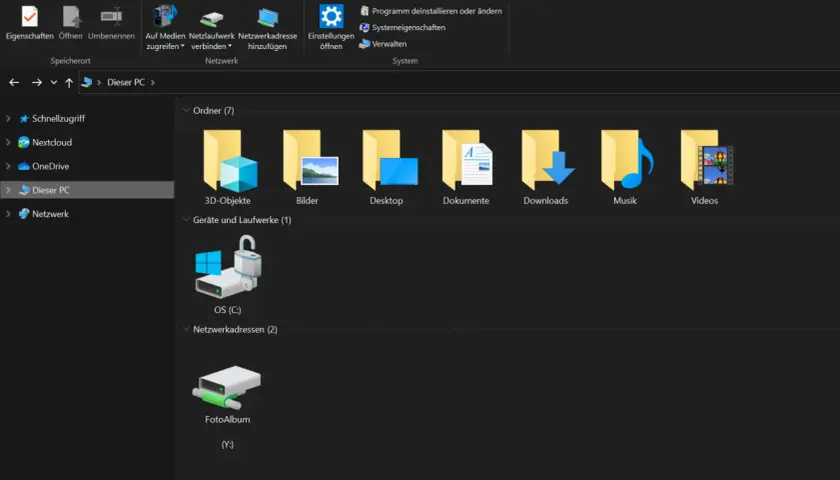840x480 pixels.
Task: Select the Bilder folder icon
Action: point(310,160)
